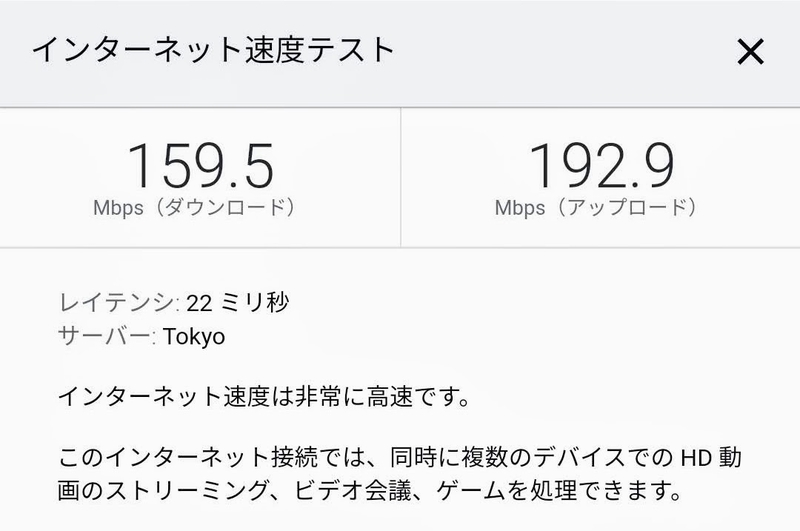Click the line starting with このインターネット接続では
The image size is (800, 531).
pos(400,457)
